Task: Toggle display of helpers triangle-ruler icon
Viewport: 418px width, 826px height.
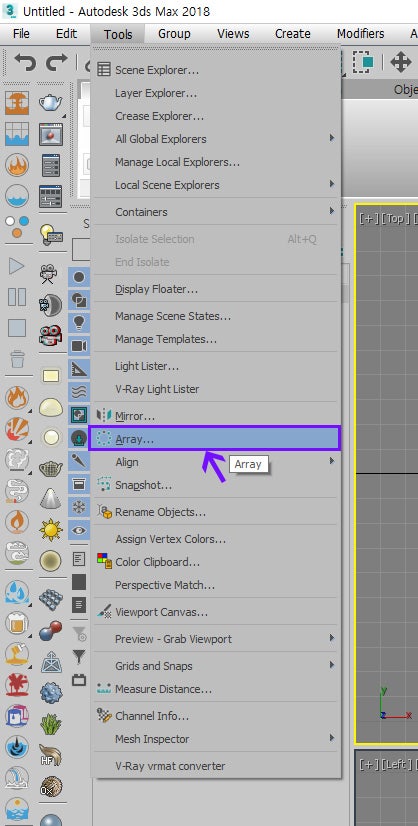Action: 79,369
